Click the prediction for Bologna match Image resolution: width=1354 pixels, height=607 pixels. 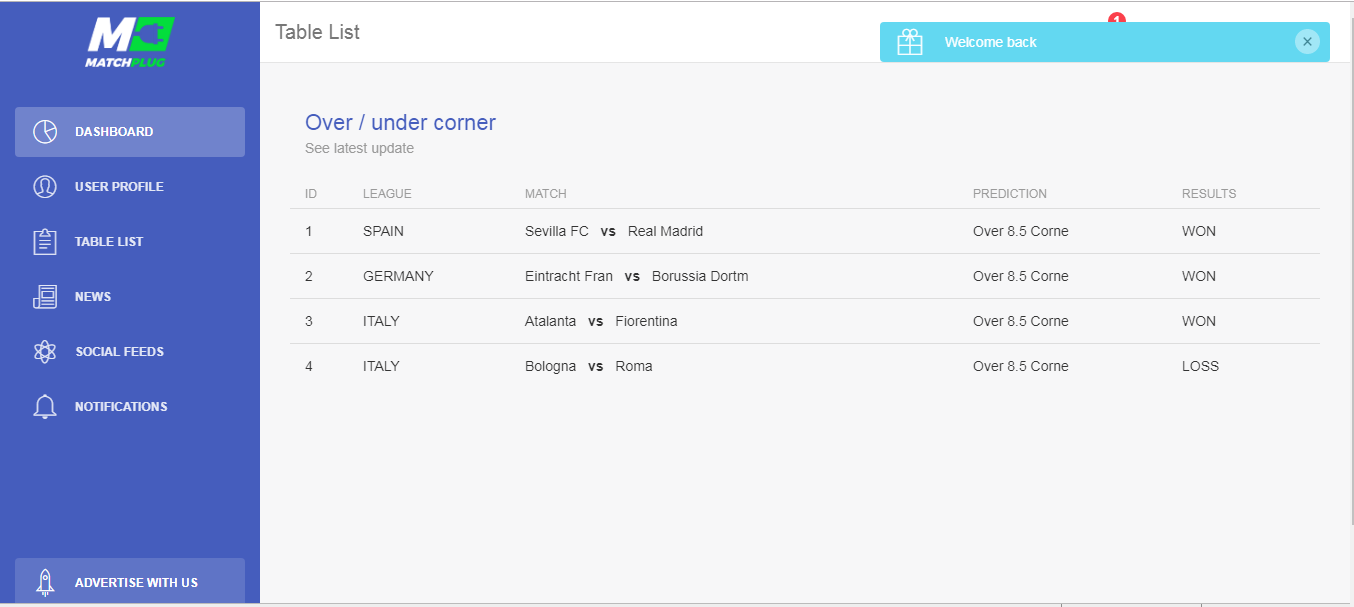(x=1021, y=366)
